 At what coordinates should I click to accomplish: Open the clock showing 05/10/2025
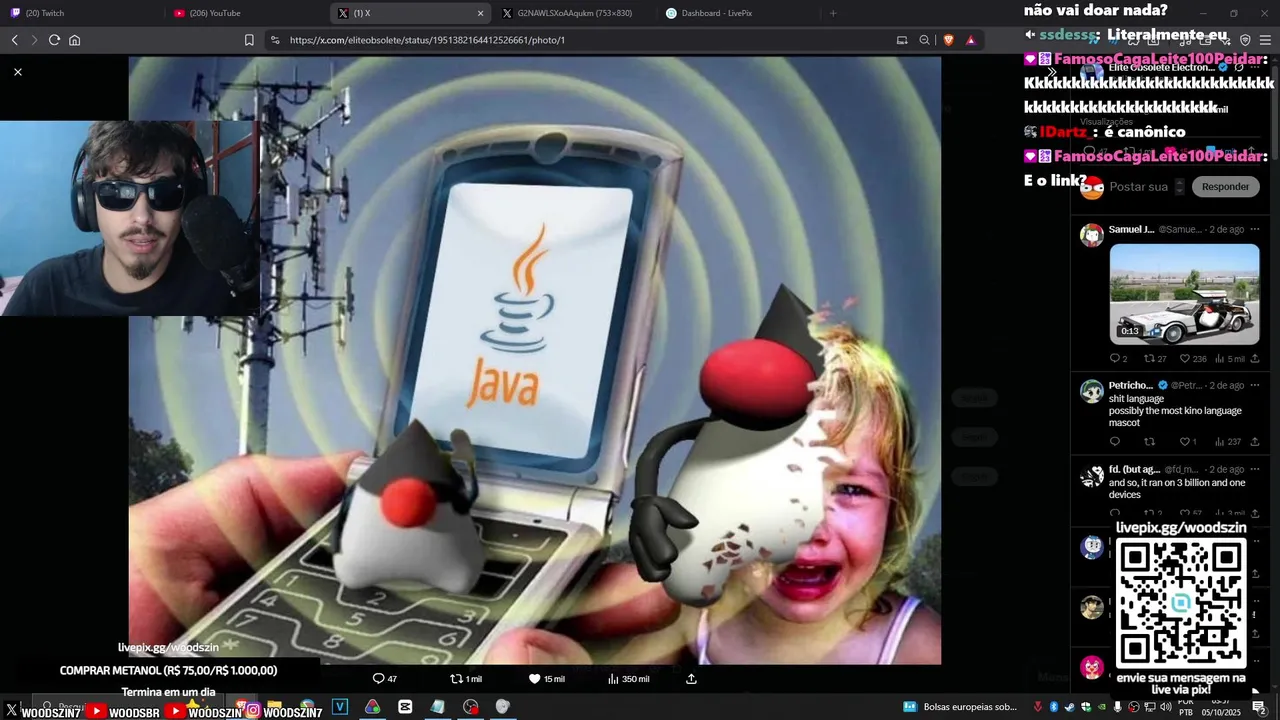[x=1222, y=708]
